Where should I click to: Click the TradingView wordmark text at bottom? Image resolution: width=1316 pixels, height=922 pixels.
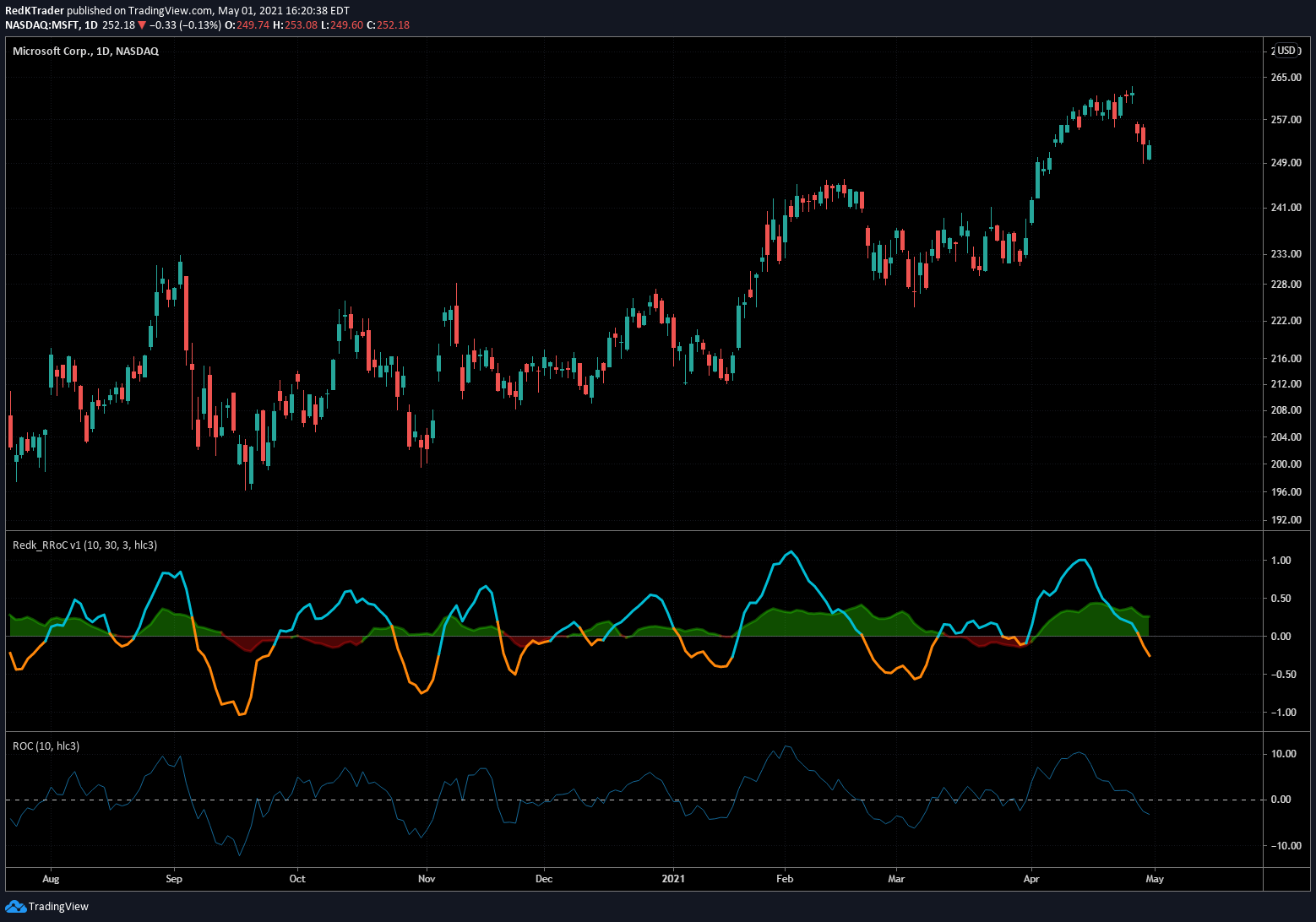coord(58,907)
